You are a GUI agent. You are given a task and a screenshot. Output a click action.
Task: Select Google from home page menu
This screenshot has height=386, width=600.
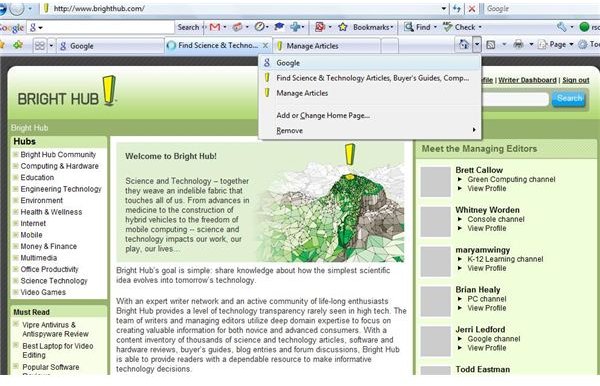pyautogui.click(x=370, y=63)
